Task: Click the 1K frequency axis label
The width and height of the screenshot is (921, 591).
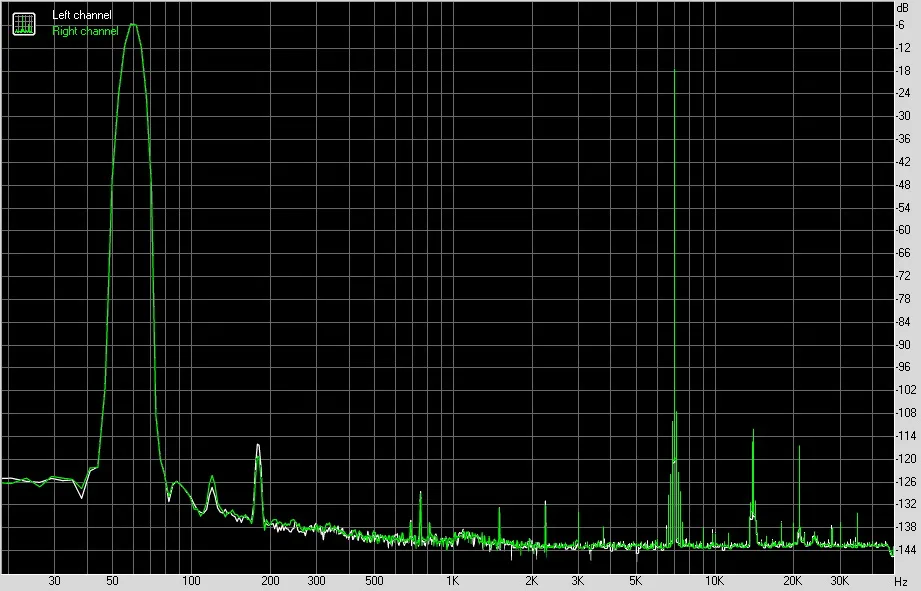Action: (x=452, y=581)
